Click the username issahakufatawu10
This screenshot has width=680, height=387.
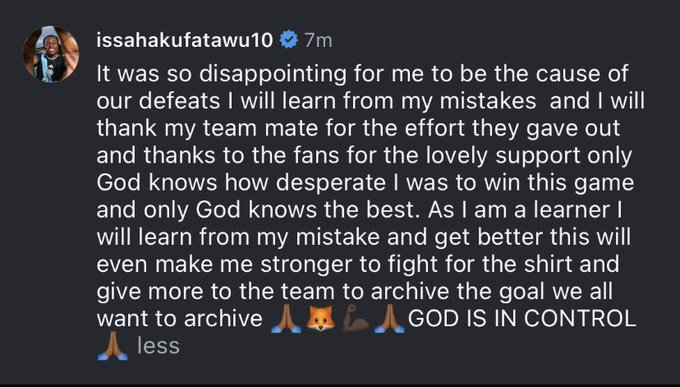pos(185,41)
